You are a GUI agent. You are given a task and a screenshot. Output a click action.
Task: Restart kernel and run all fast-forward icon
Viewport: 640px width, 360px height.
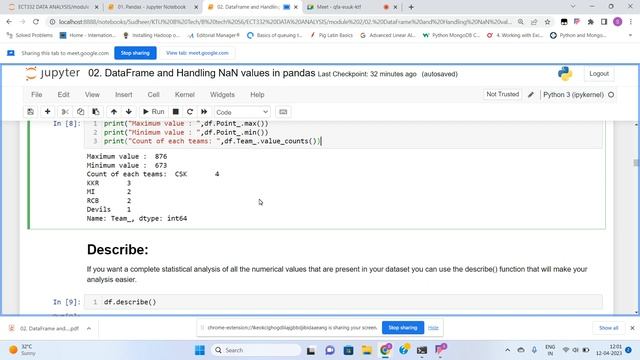coord(204,112)
